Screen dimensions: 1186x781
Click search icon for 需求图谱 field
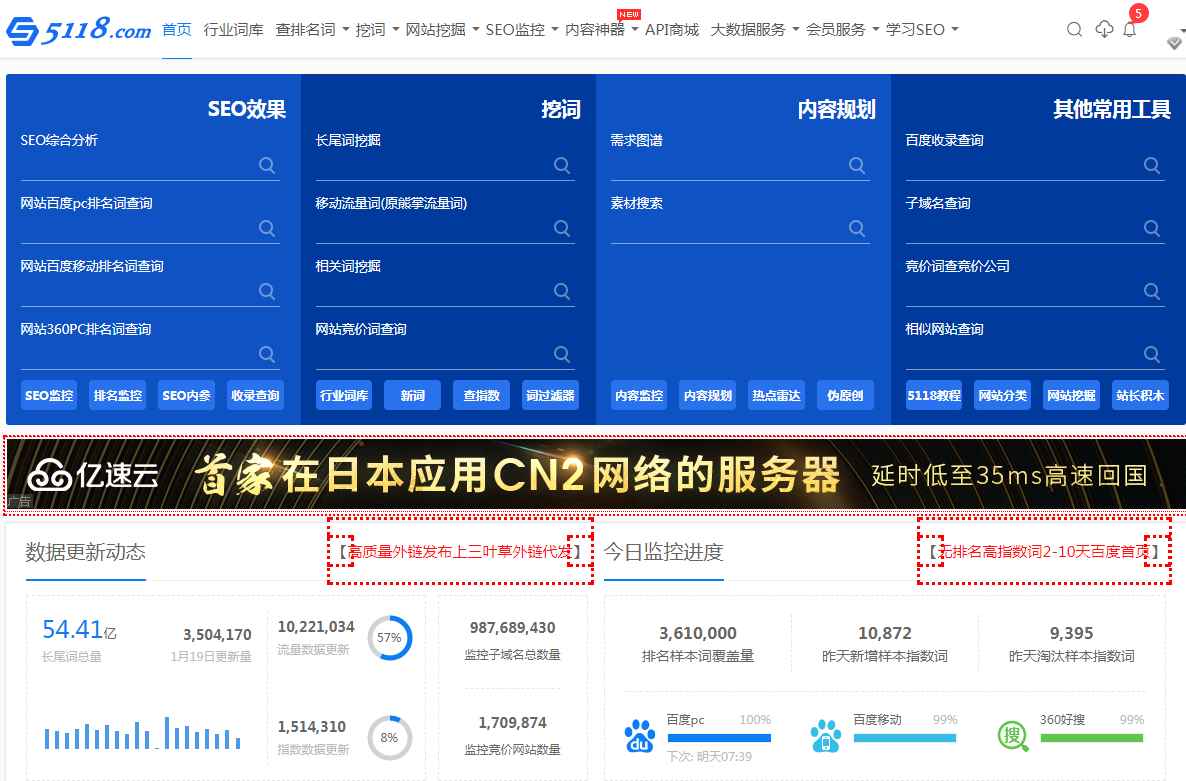coord(857,166)
